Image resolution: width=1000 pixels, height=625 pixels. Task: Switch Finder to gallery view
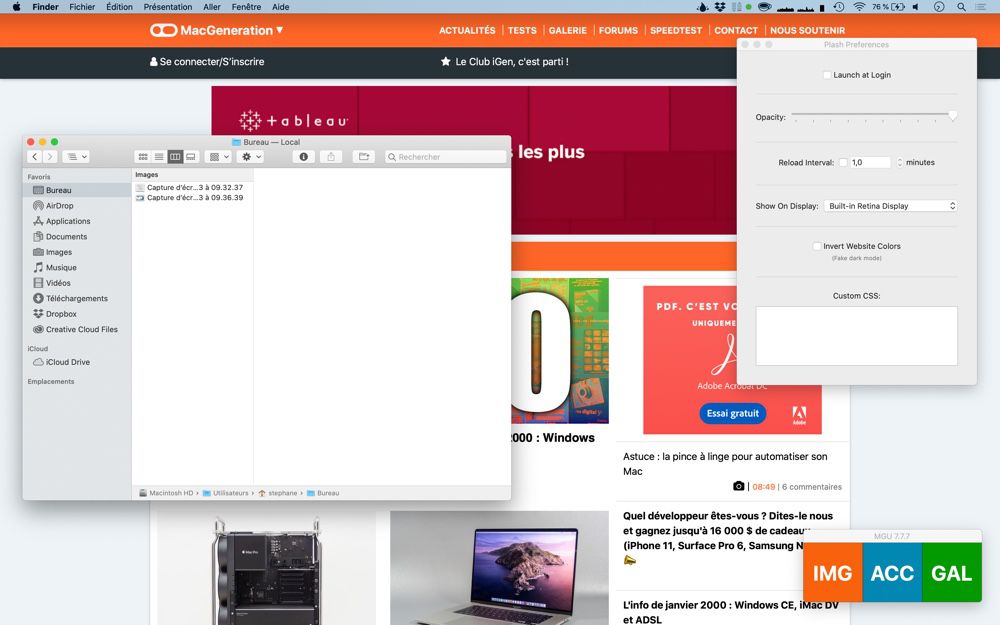click(x=191, y=157)
